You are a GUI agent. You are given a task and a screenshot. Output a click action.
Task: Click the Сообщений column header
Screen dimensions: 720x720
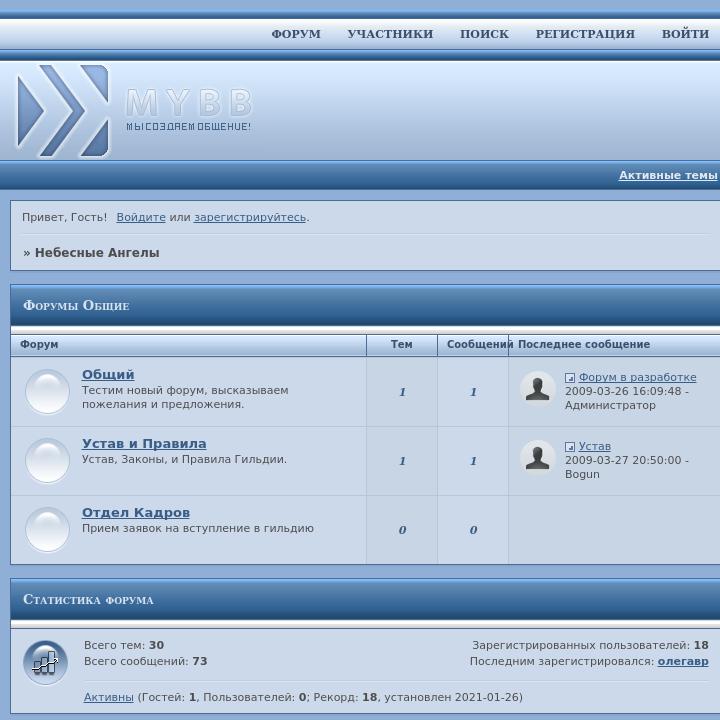(x=480, y=344)
